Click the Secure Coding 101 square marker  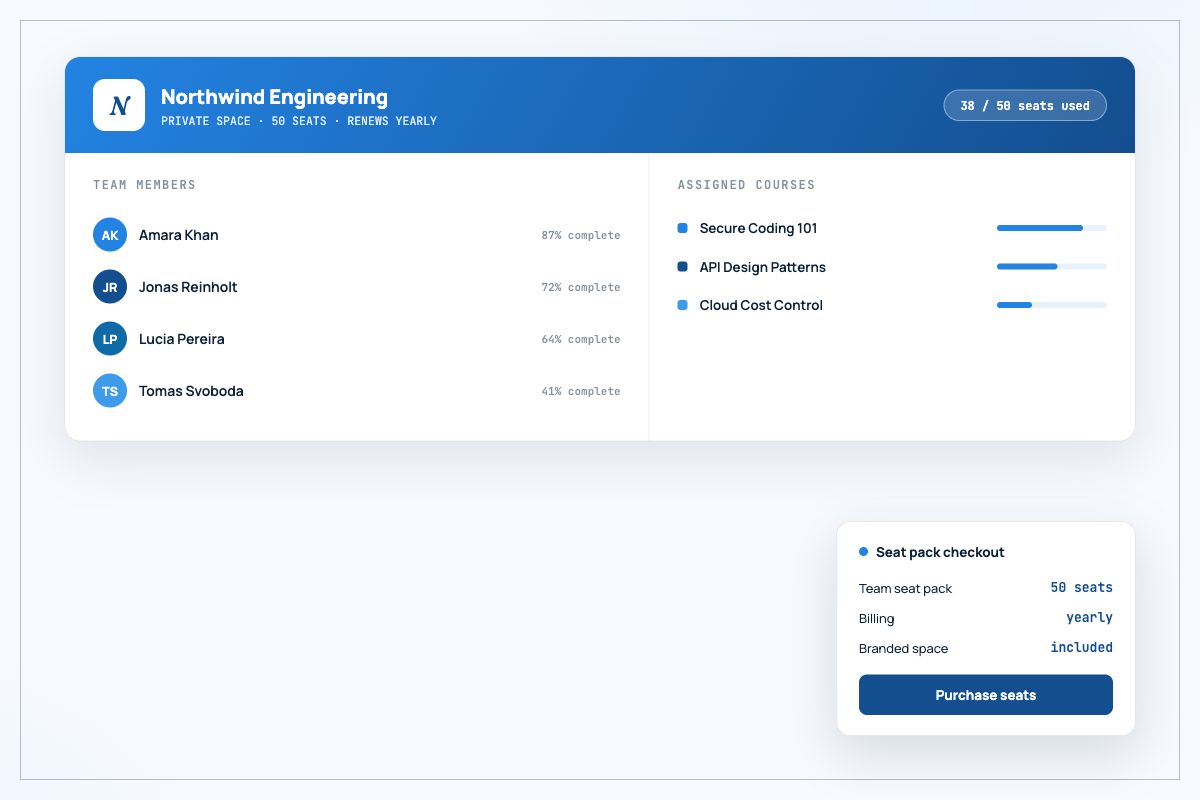point(683,228)
